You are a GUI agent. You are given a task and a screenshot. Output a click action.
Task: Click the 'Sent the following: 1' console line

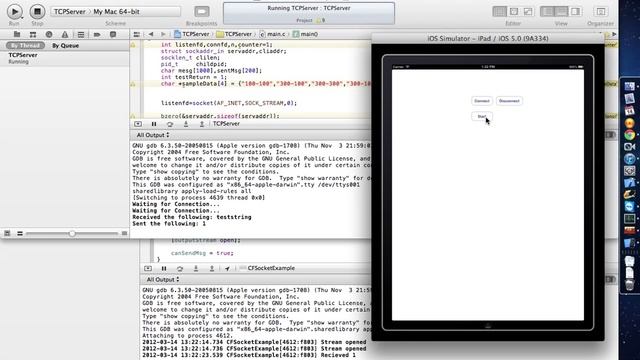(169, 224)
